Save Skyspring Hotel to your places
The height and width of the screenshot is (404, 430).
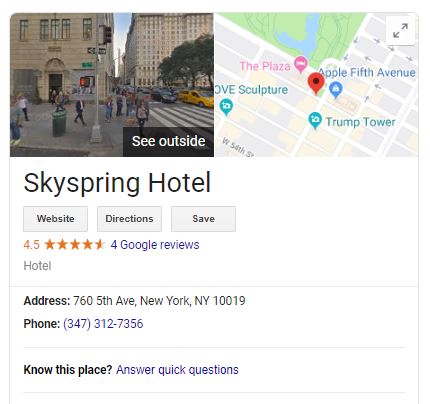[x=203, y=219]
